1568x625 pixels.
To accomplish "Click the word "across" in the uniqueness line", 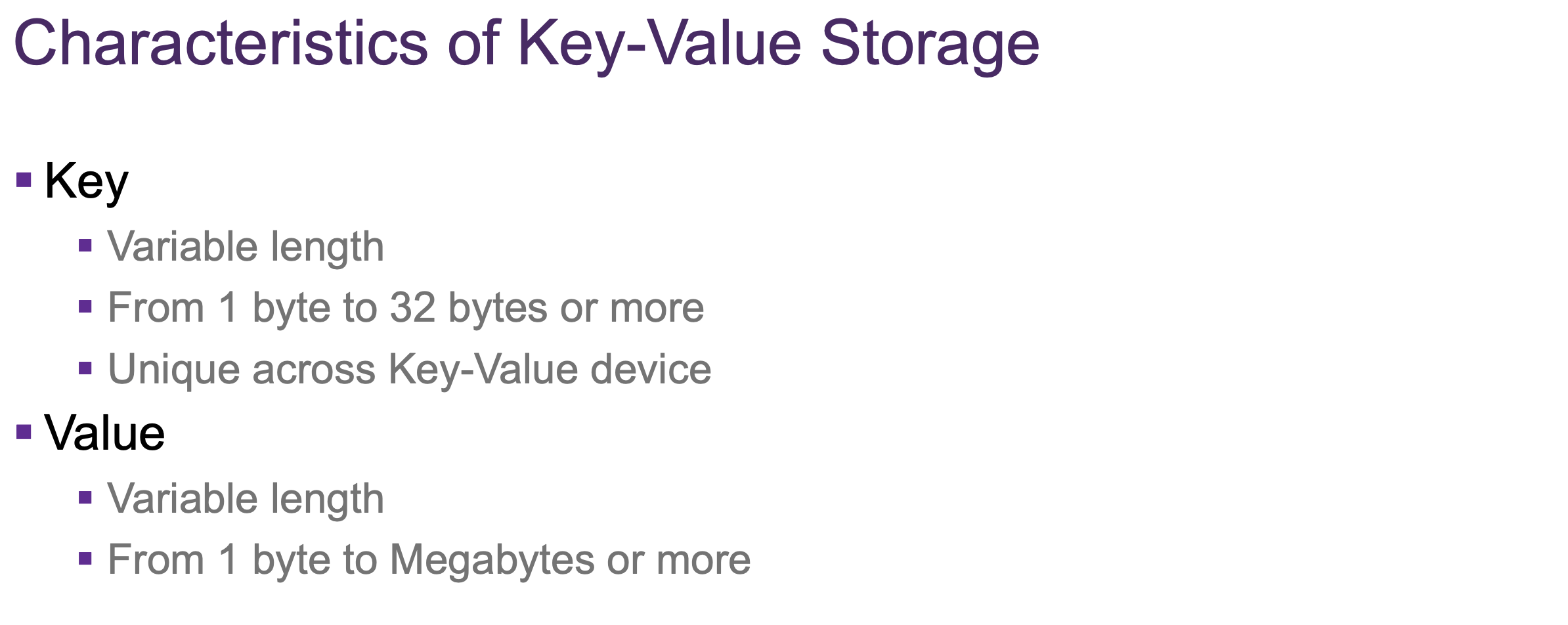I will point(314,370).
